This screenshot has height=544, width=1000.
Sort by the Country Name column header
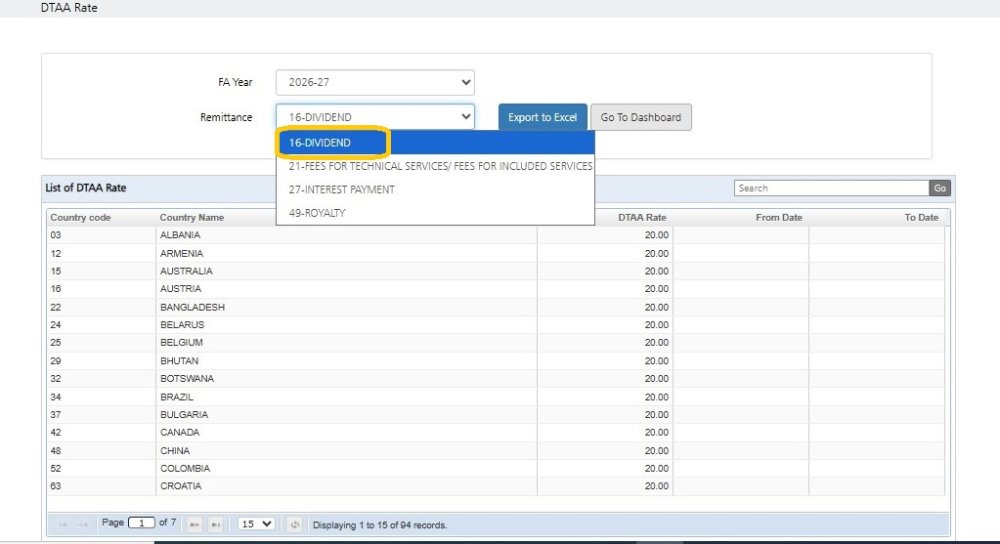191,217
